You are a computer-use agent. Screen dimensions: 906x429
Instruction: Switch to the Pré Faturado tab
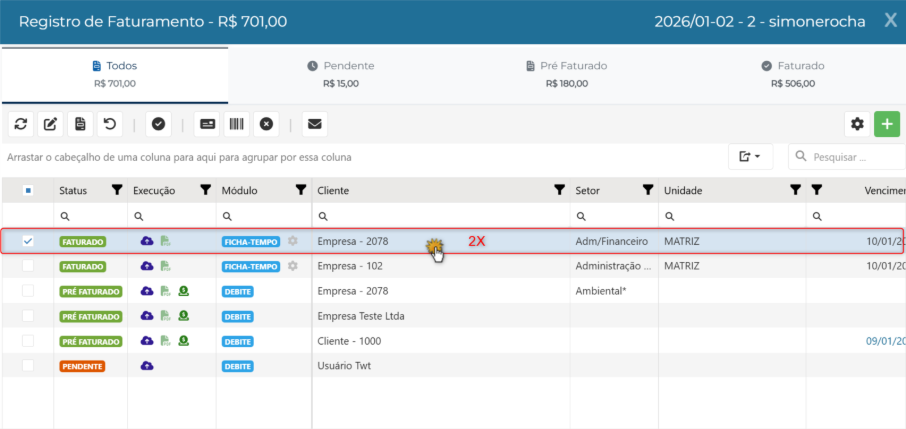[566, 75]
